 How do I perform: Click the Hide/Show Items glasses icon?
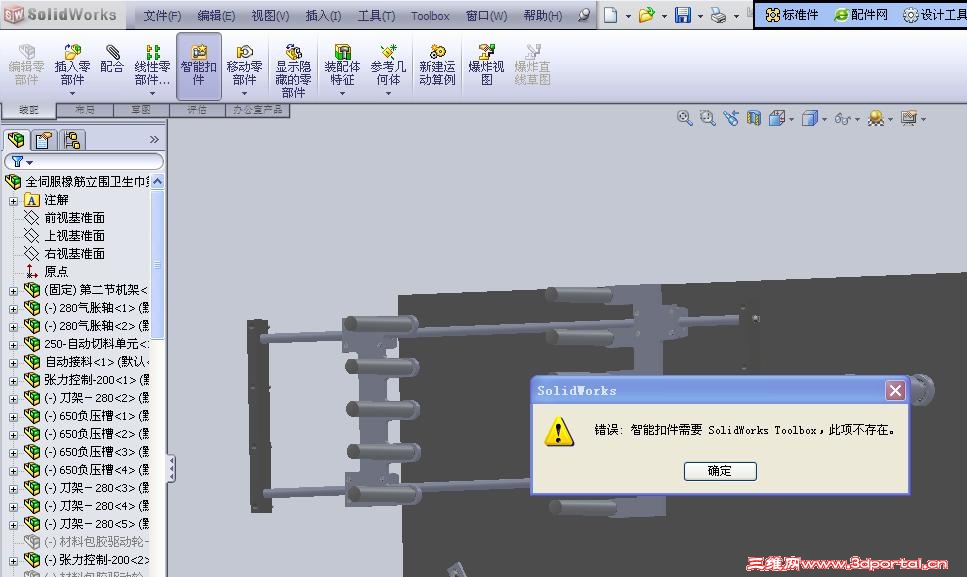point(842,118)
